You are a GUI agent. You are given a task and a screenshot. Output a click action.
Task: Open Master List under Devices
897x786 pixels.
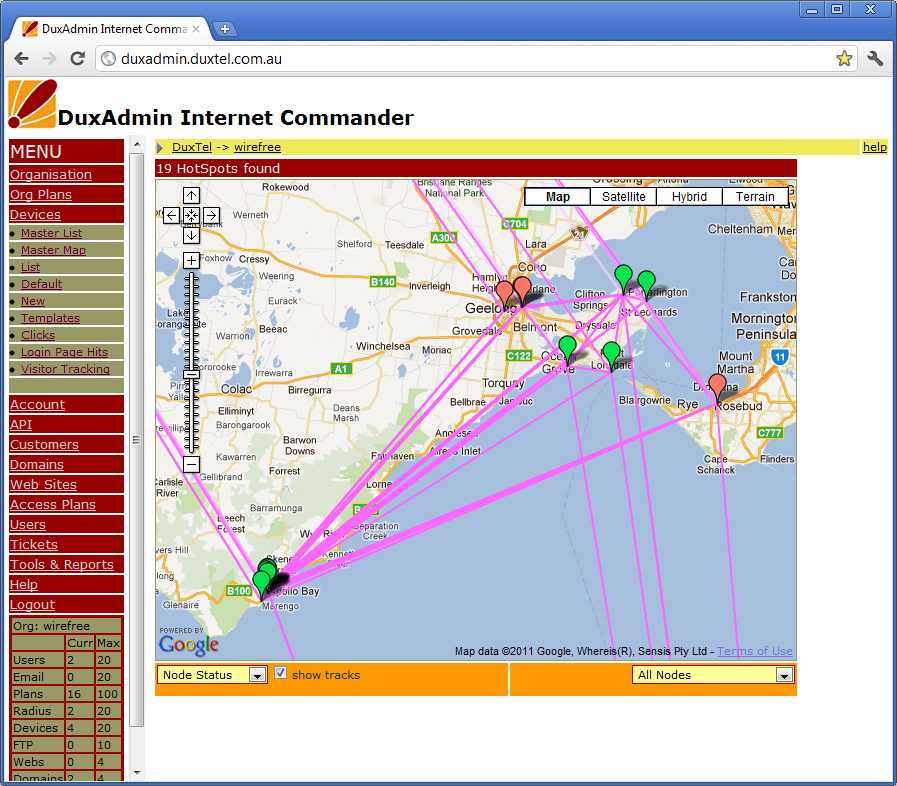[x=51, y=233]
